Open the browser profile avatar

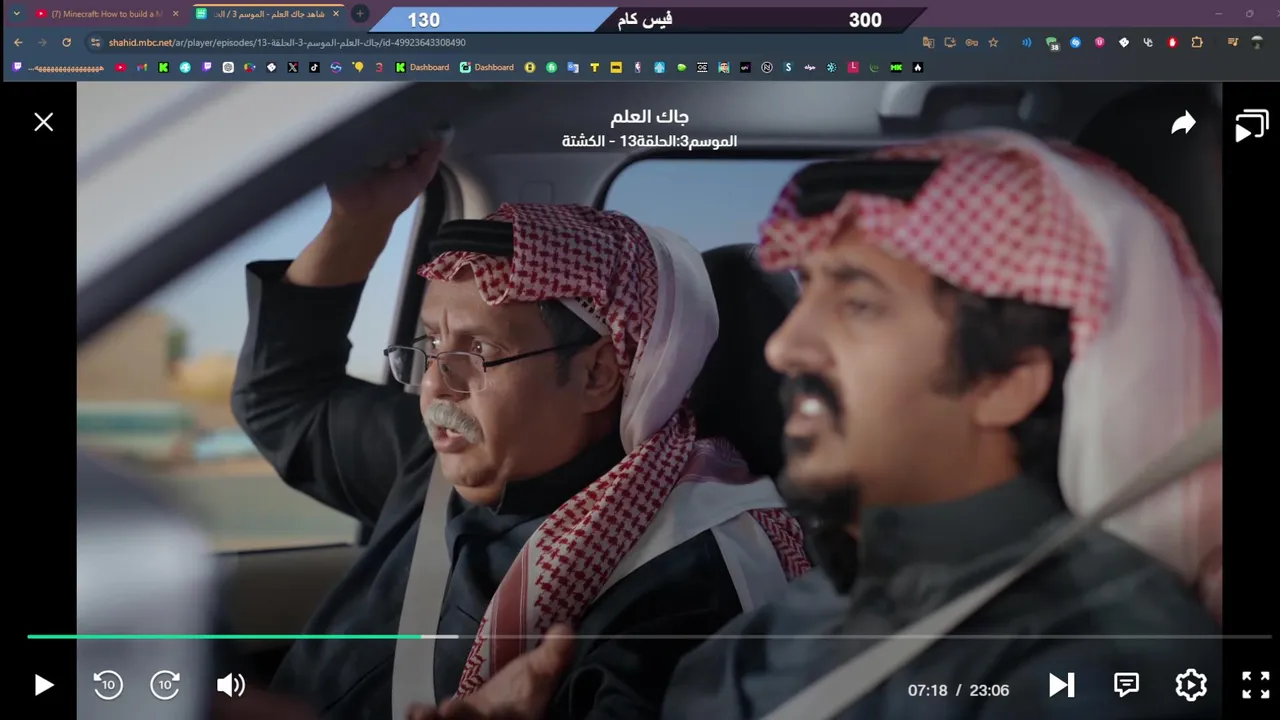click(x=1258, y=42)
